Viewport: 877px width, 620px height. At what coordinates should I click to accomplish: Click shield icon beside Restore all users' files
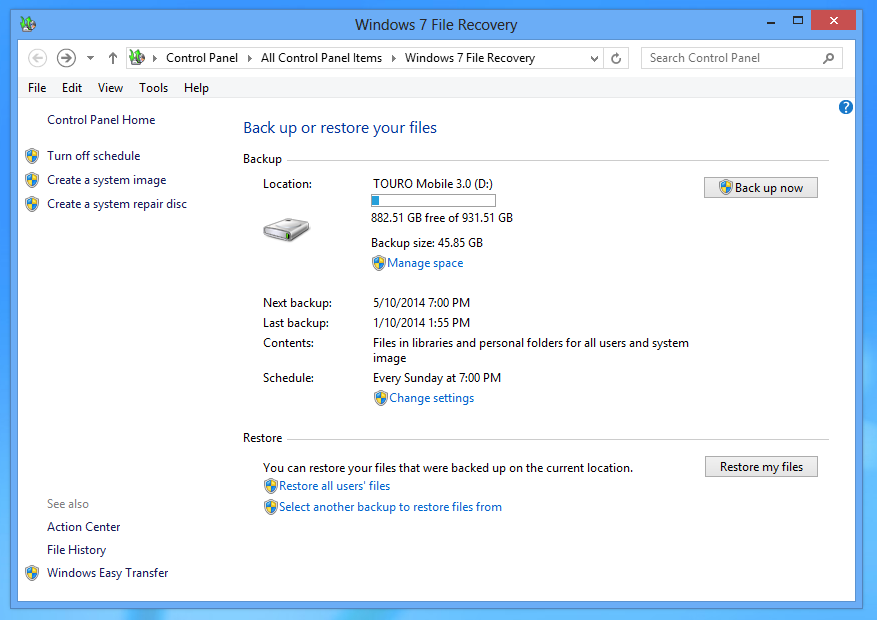tap(271, 486)
